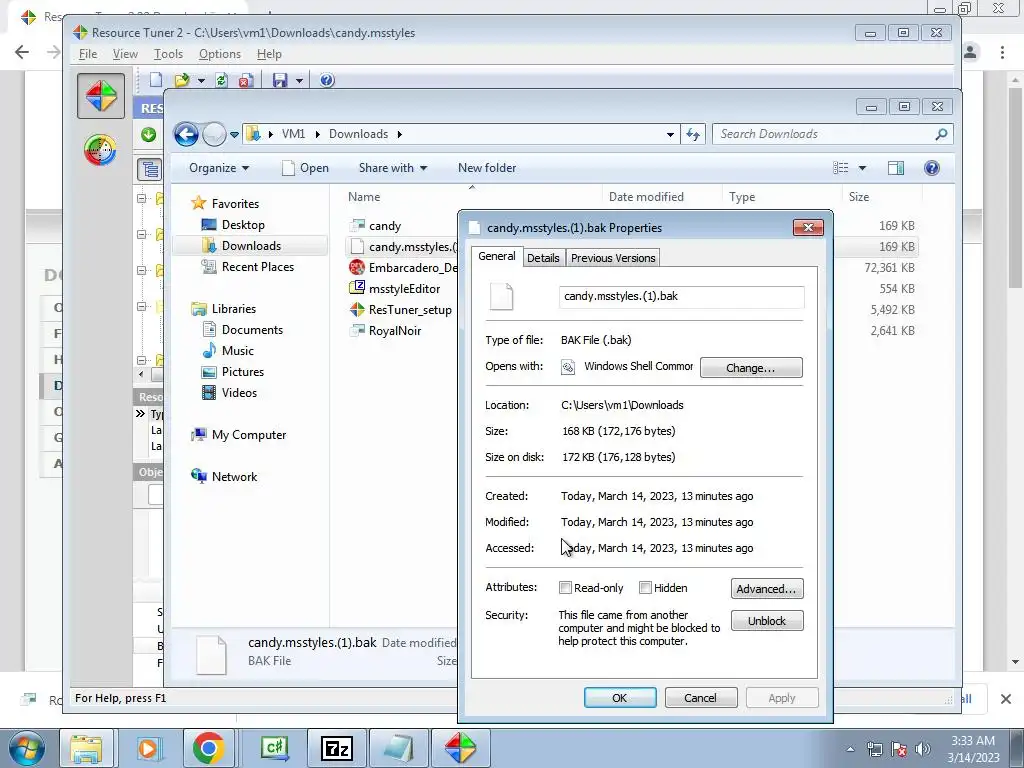This screenshot has width=1024, height=768.
Task: Select Downloads in the navigation pane
Action: 250,246
